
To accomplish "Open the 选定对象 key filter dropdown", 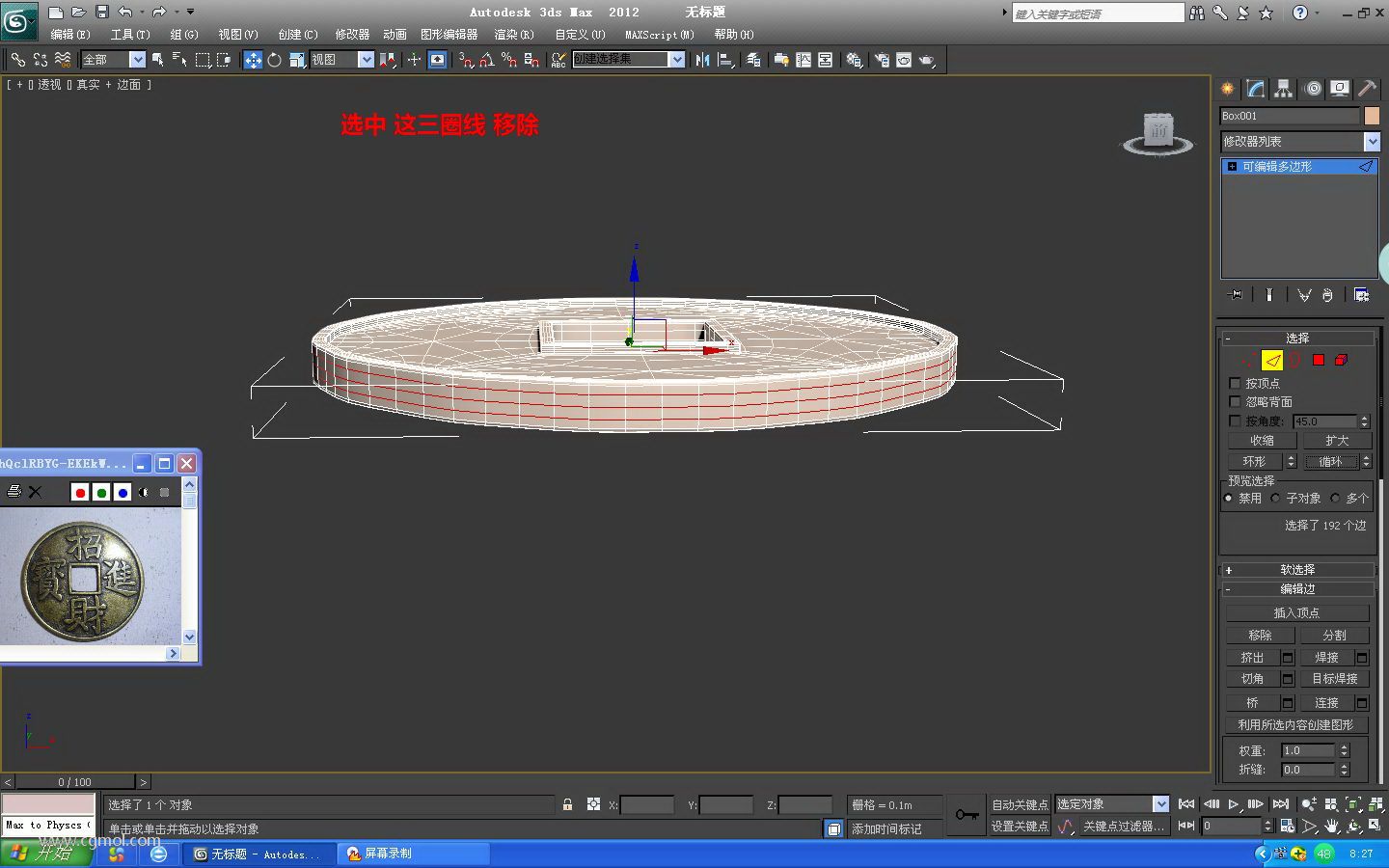I will point(1160,804).
